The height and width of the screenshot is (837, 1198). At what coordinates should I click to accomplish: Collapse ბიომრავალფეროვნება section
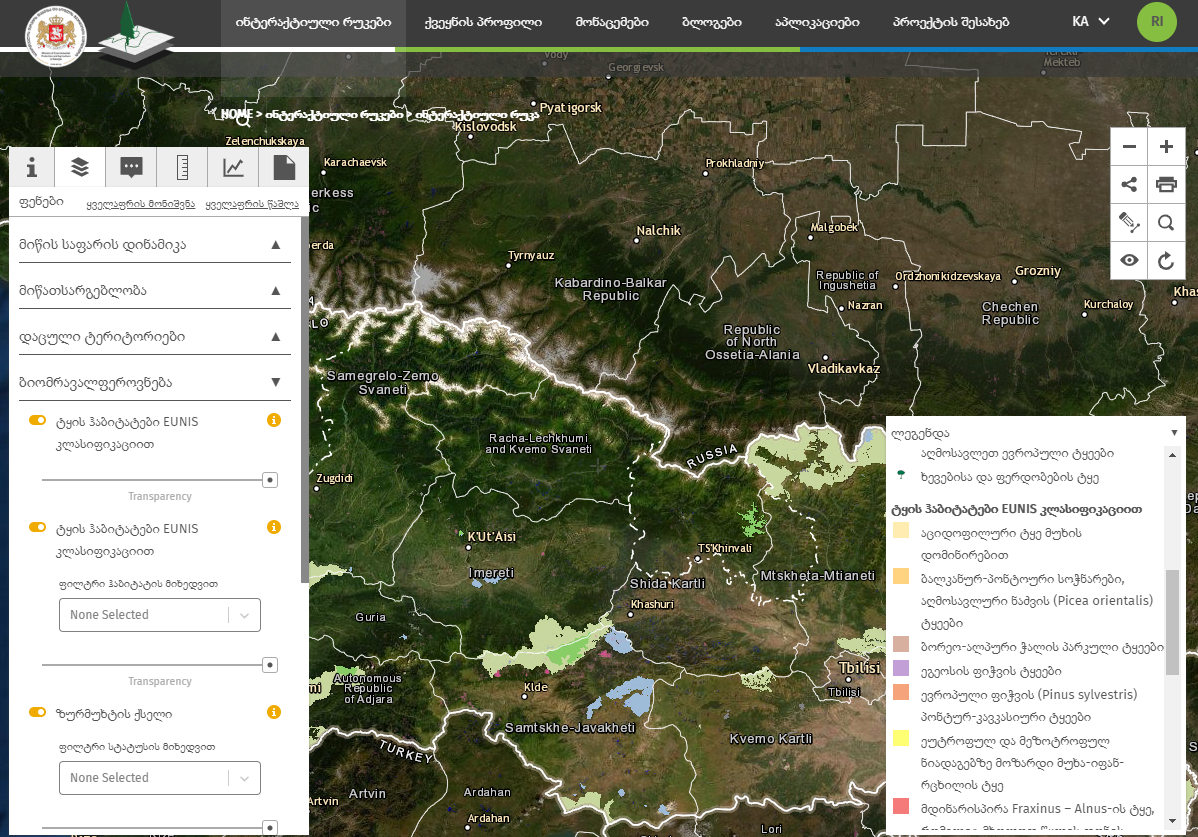[154, 383]
